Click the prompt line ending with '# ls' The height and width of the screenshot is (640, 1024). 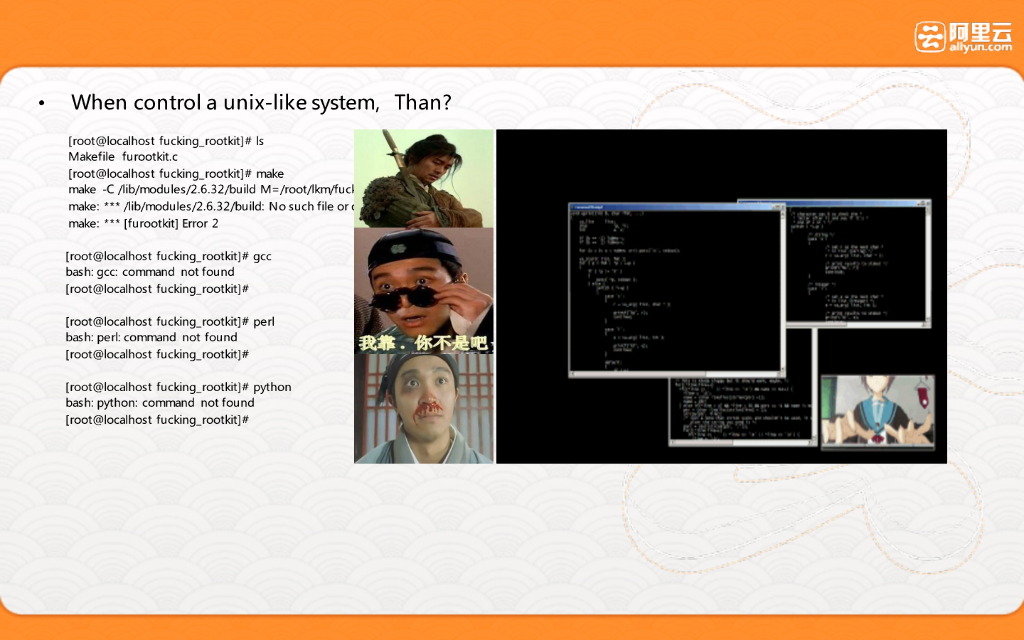click(166, 141)
